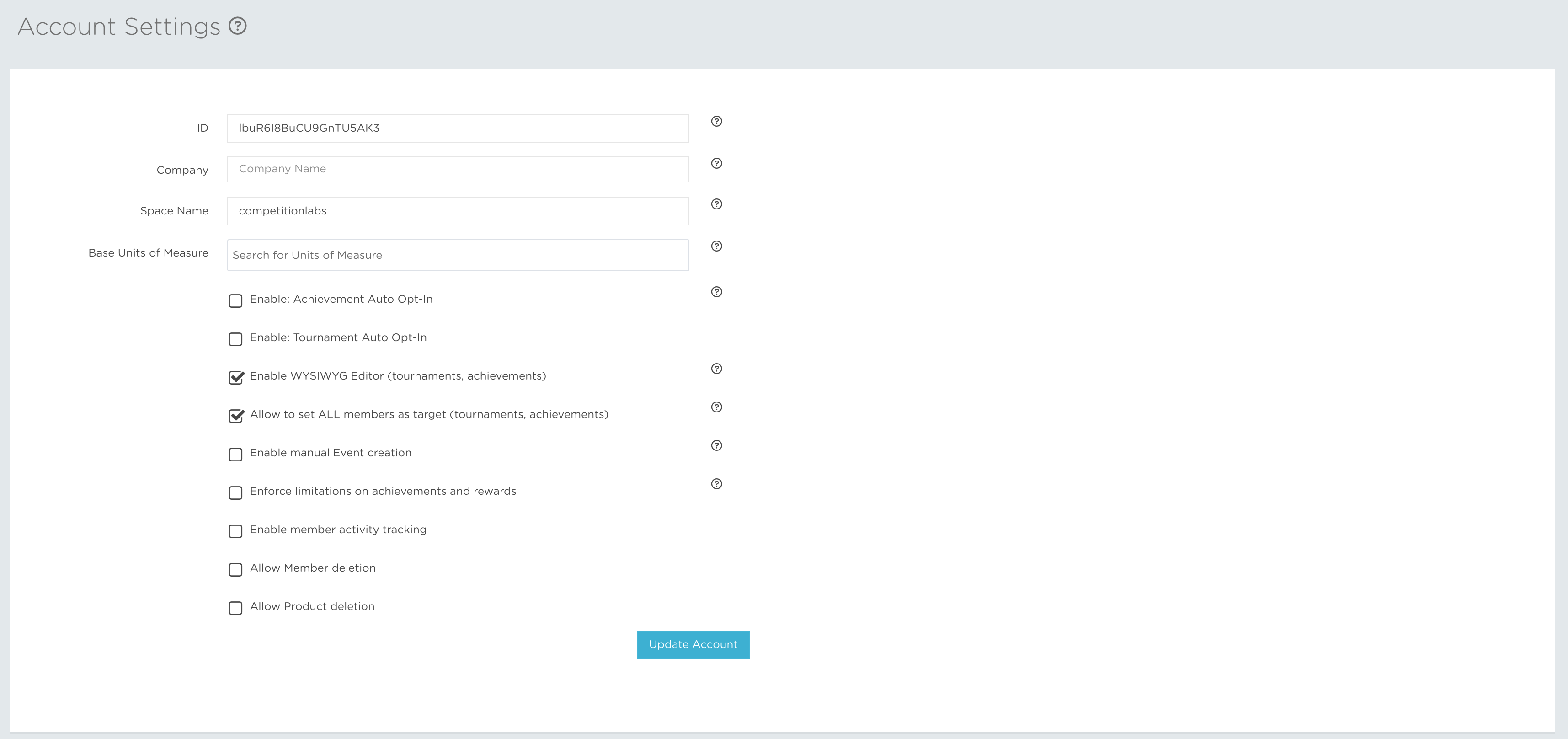The height and width of the screenshot is (739, 1568).
Task: Click help icon next to ID field
Action: 716,121
